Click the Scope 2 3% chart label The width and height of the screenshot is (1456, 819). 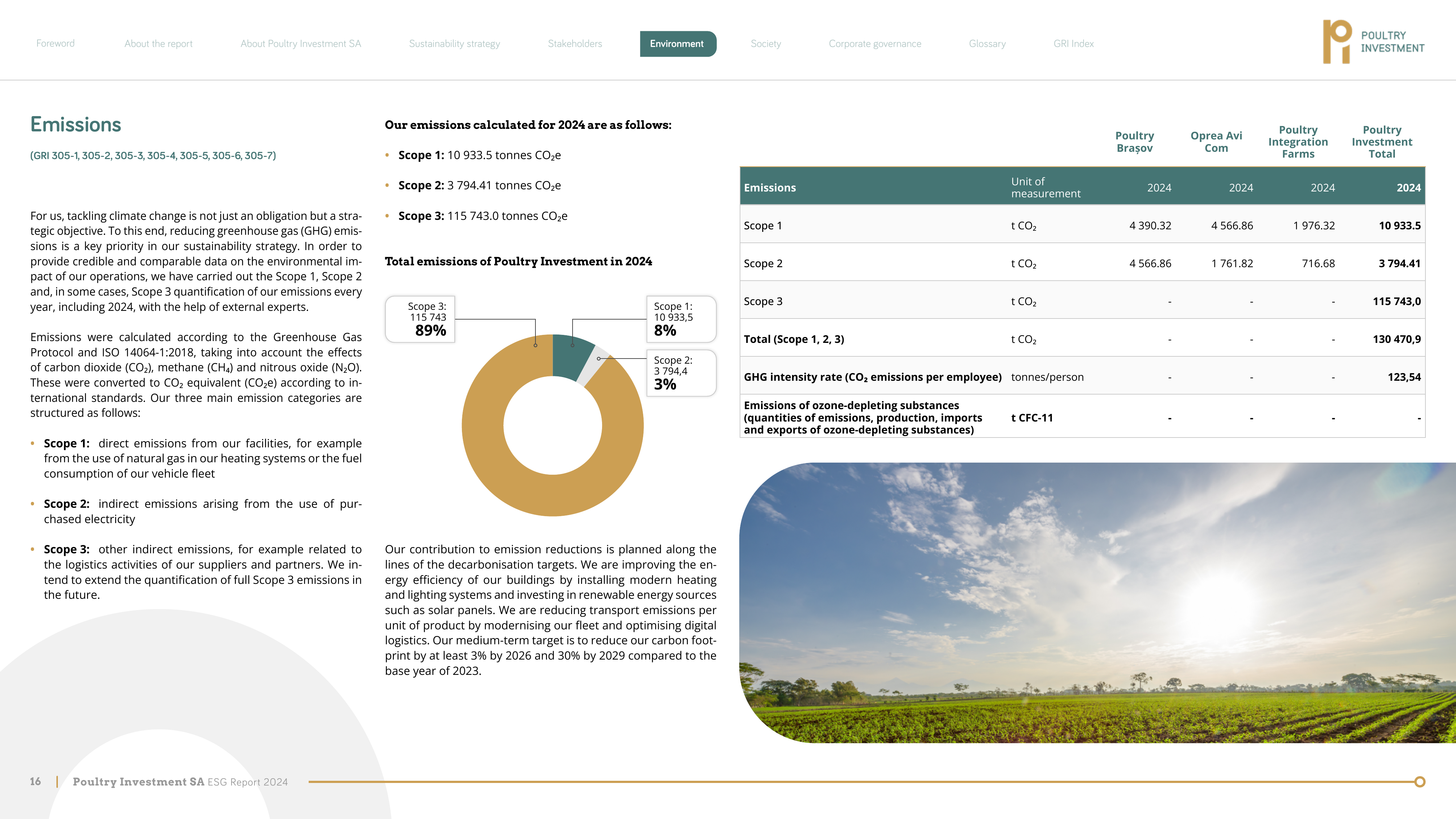[x=681, y=373]
